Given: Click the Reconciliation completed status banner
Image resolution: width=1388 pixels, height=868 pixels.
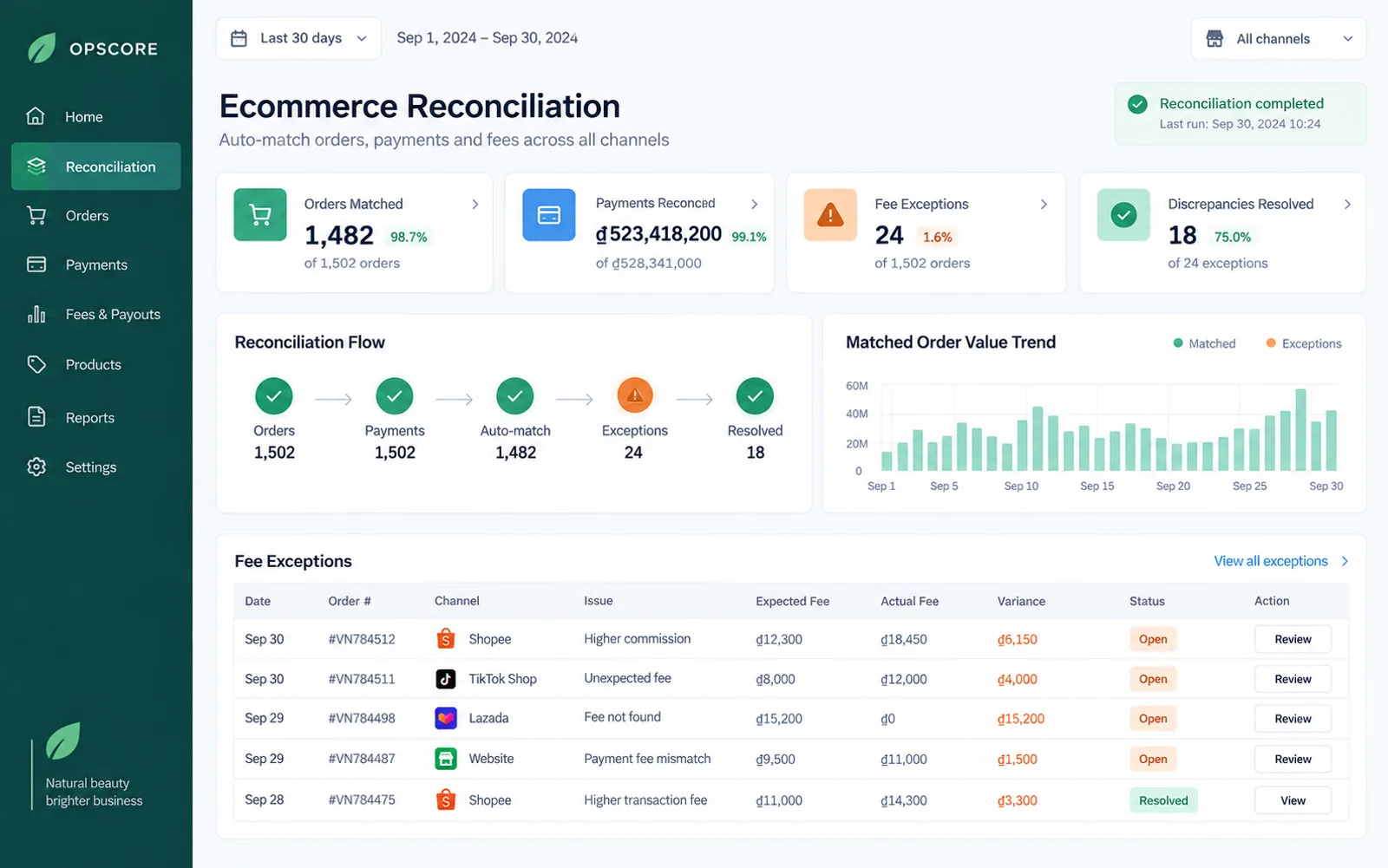Looking at the screenshot, I should pos(1241,114).
